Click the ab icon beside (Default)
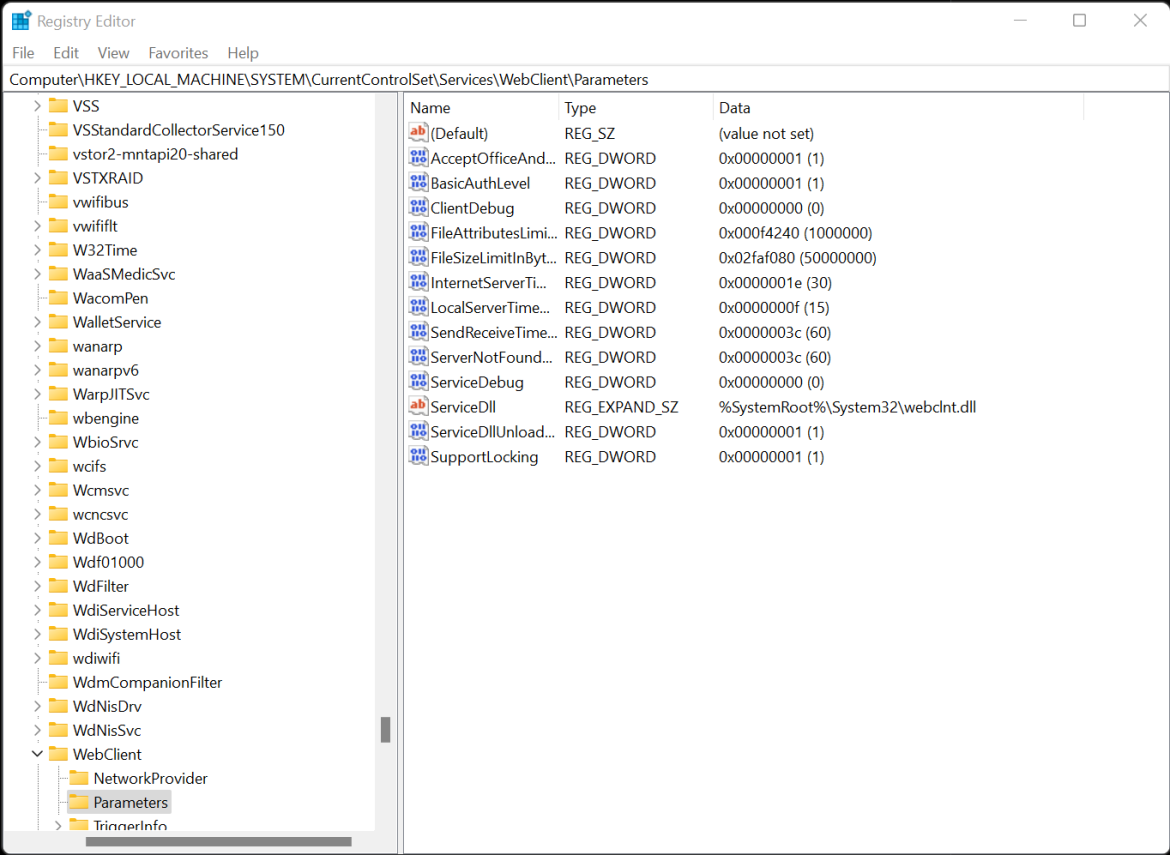Screen dimensions: 1170x855 [418, 132]
